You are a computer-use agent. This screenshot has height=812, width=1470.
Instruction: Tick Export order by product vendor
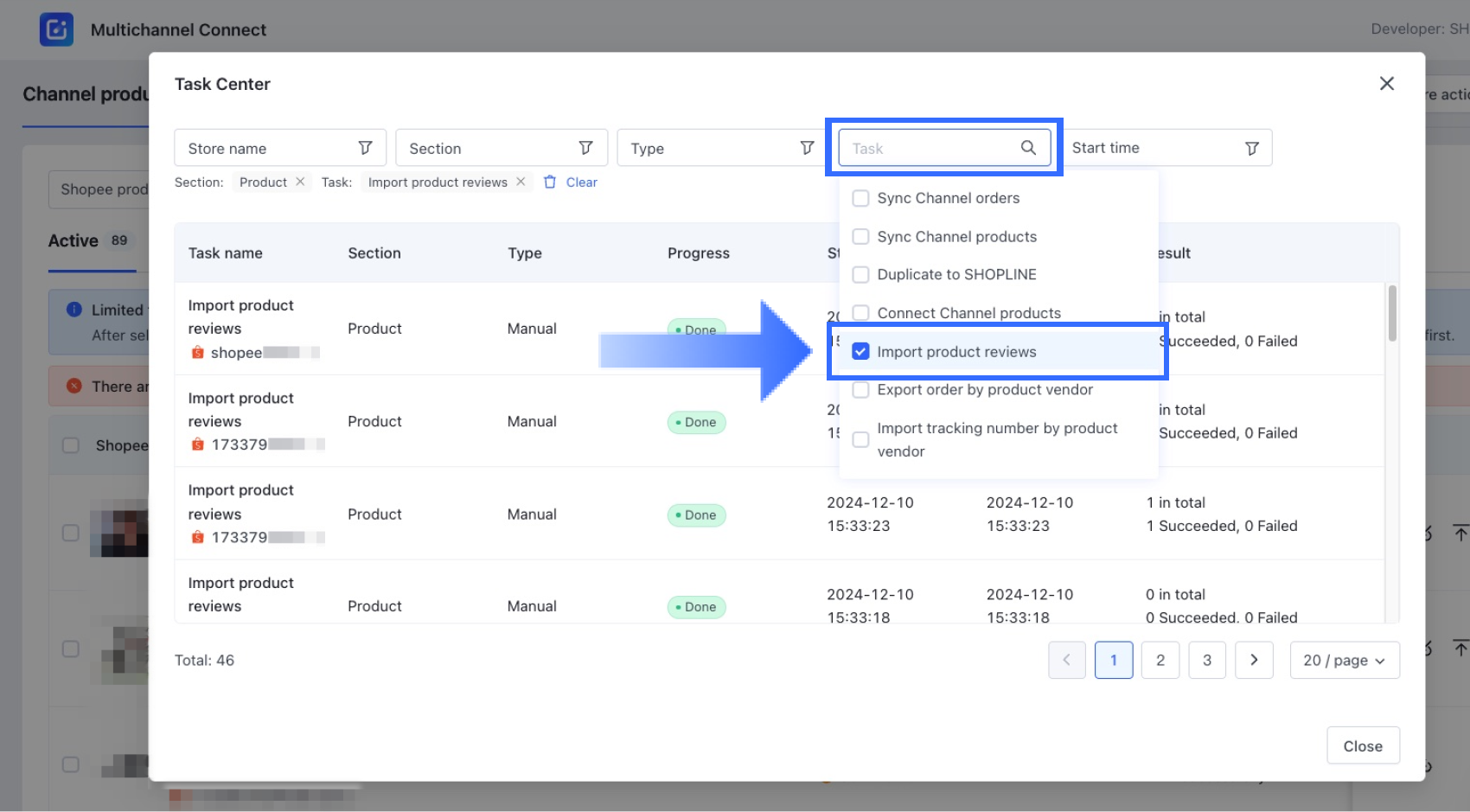click(860, 390)
